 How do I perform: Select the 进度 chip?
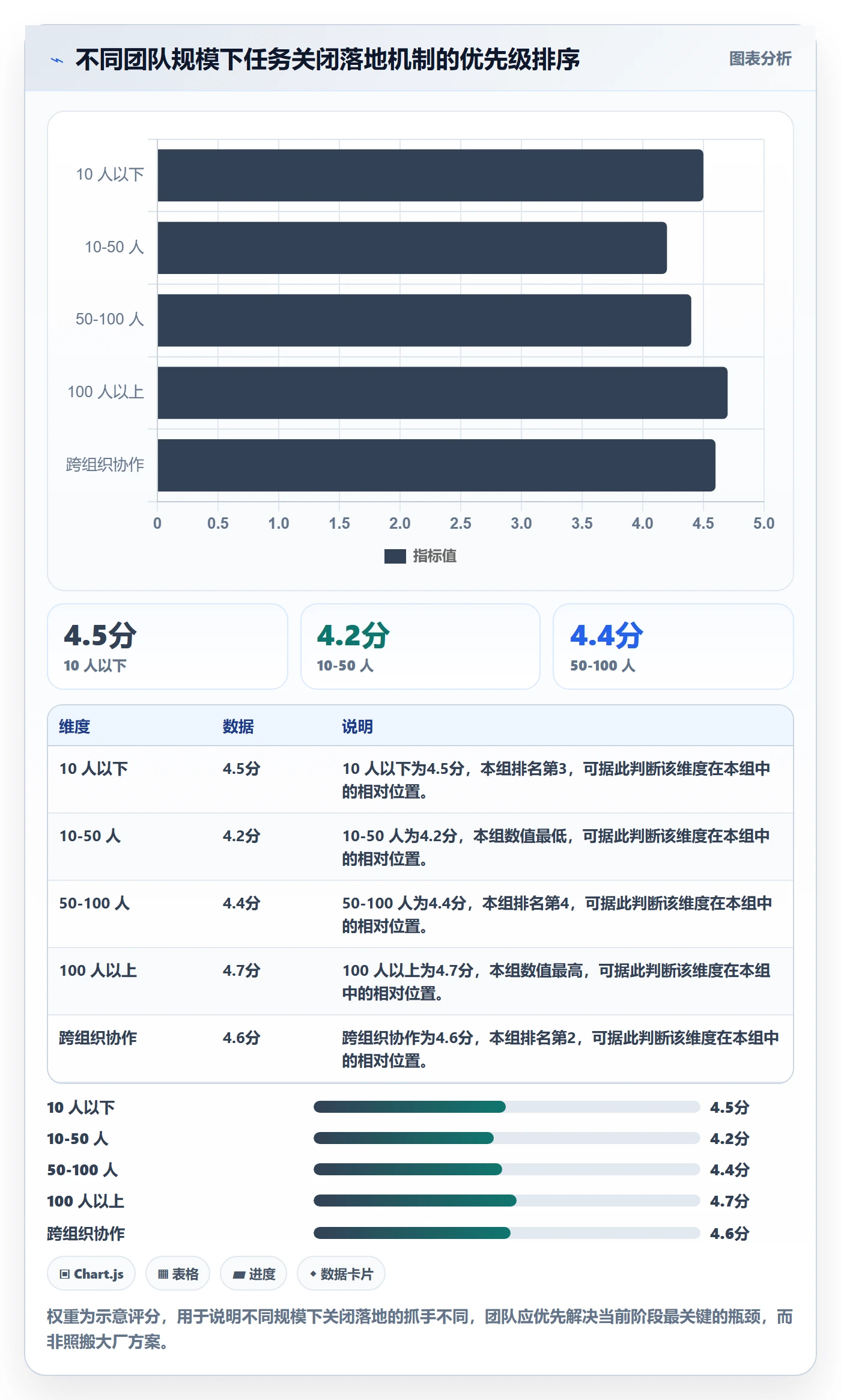(x=254, y=1273)
